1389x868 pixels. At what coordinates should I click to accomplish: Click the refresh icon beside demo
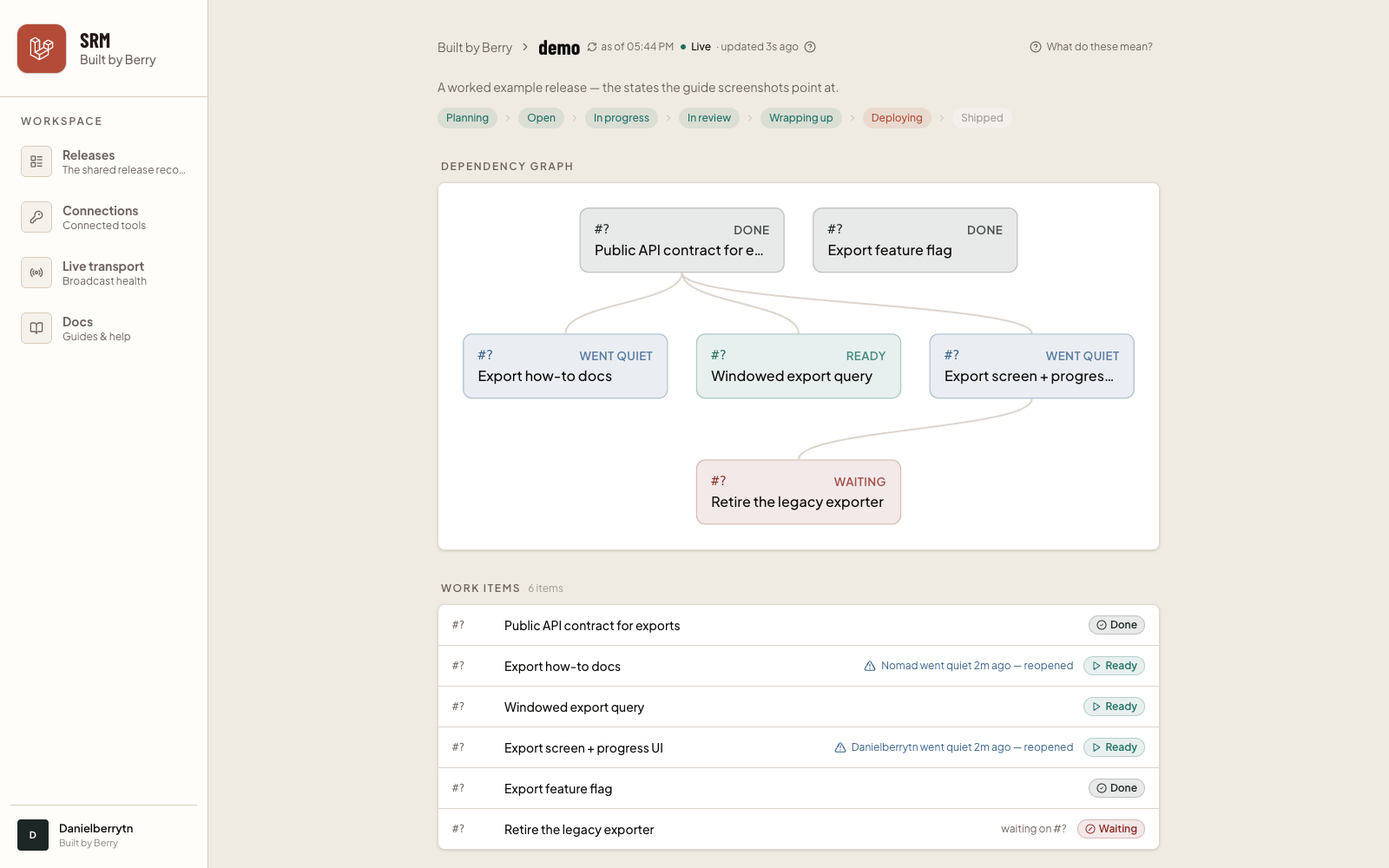point(592,47)
